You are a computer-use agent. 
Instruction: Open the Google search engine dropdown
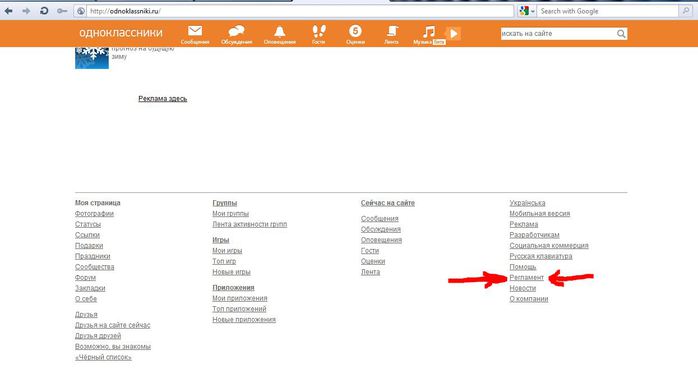pyautogui.click(x=527, y=11)
